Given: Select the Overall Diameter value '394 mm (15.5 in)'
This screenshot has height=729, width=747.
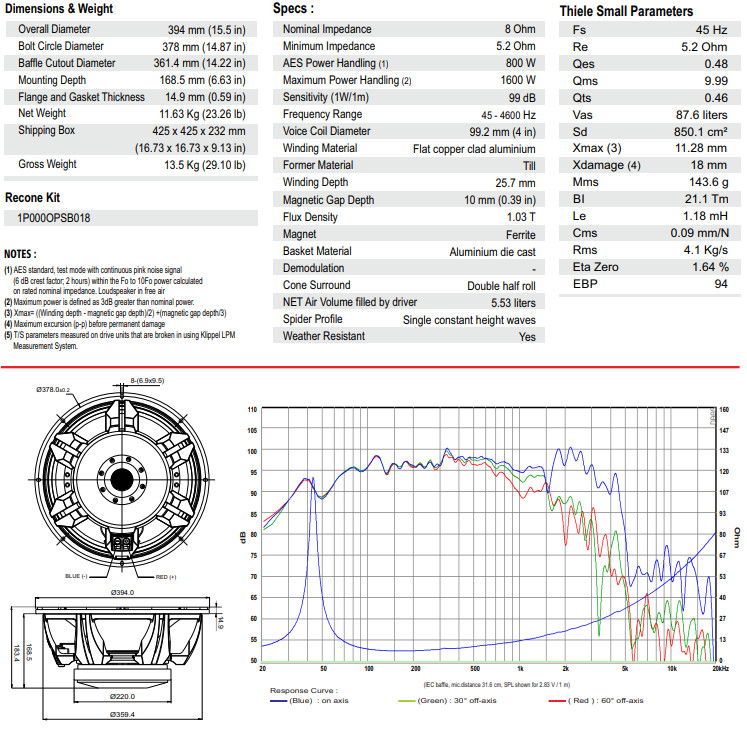Looking at the screenshot, I should point(206,30).
